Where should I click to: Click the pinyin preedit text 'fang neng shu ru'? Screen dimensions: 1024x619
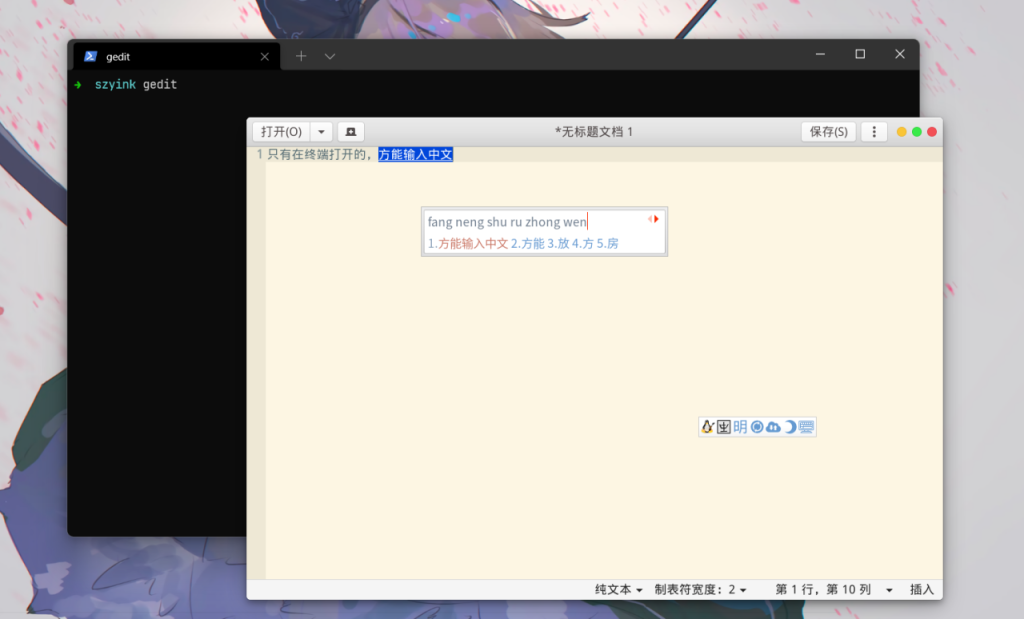point(475,222)
